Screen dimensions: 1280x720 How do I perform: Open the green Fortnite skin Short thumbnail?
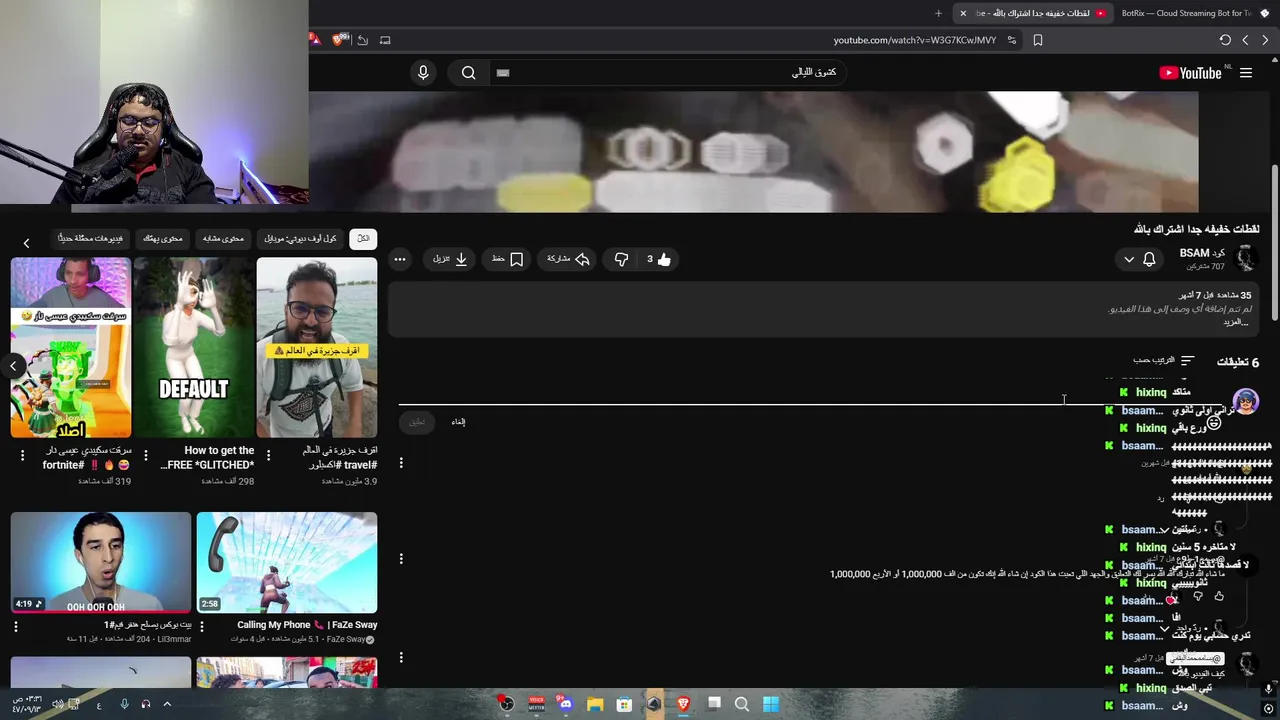pos(70,348)
